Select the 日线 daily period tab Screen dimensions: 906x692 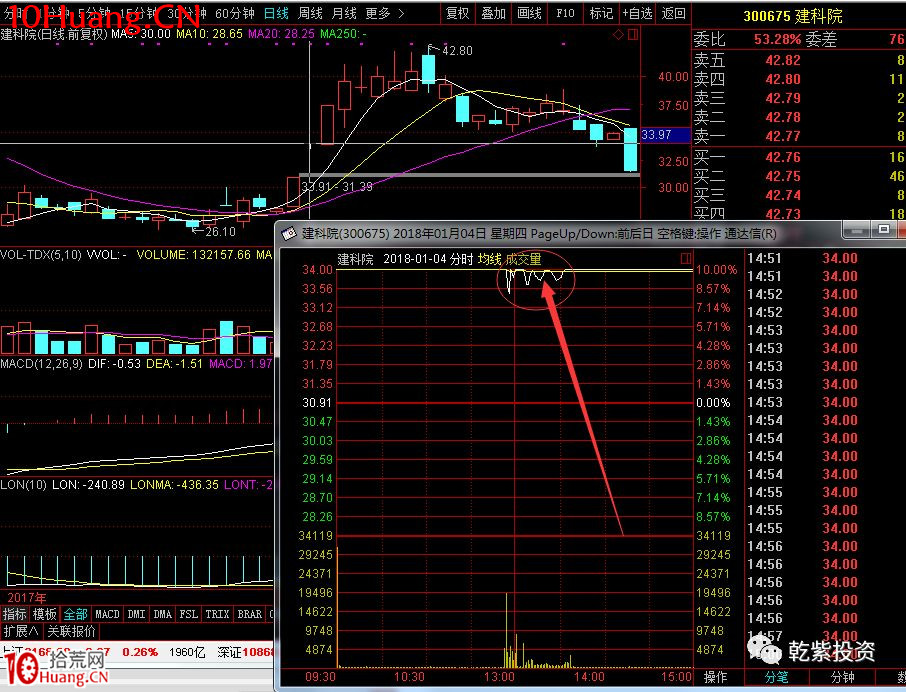[x=276, y=13]
